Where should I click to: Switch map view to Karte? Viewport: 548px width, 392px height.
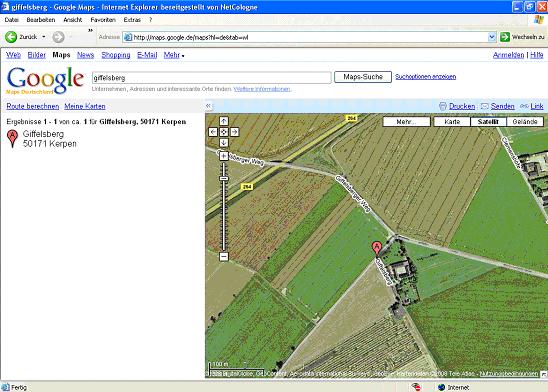(x=452, y=122)
